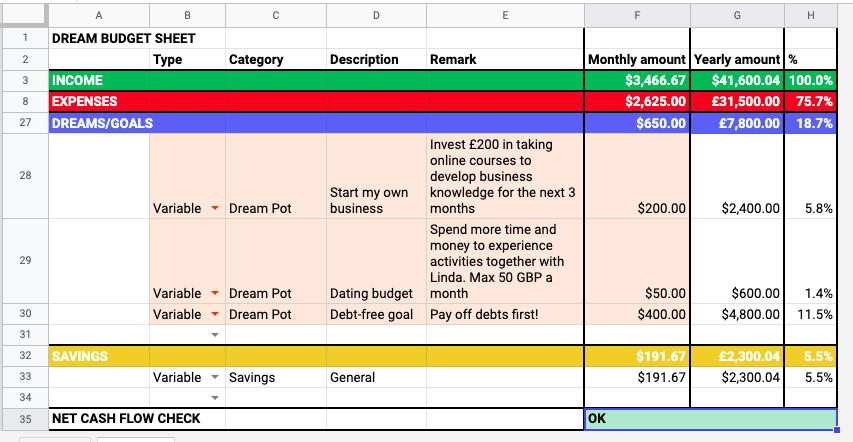
Task: Select the DREAM BUDGET SHEET title cell
Action: 124,38
